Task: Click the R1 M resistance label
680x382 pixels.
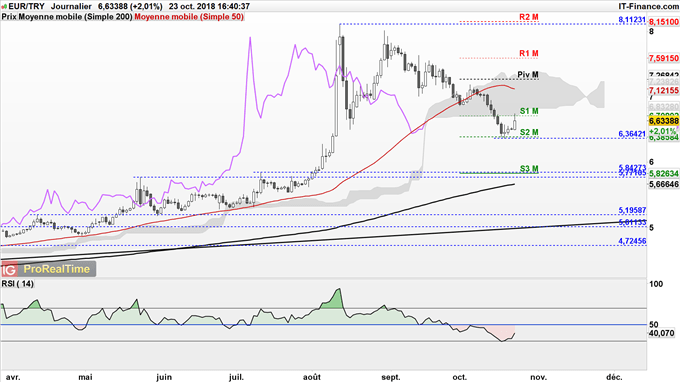Action: click(529, 53)
